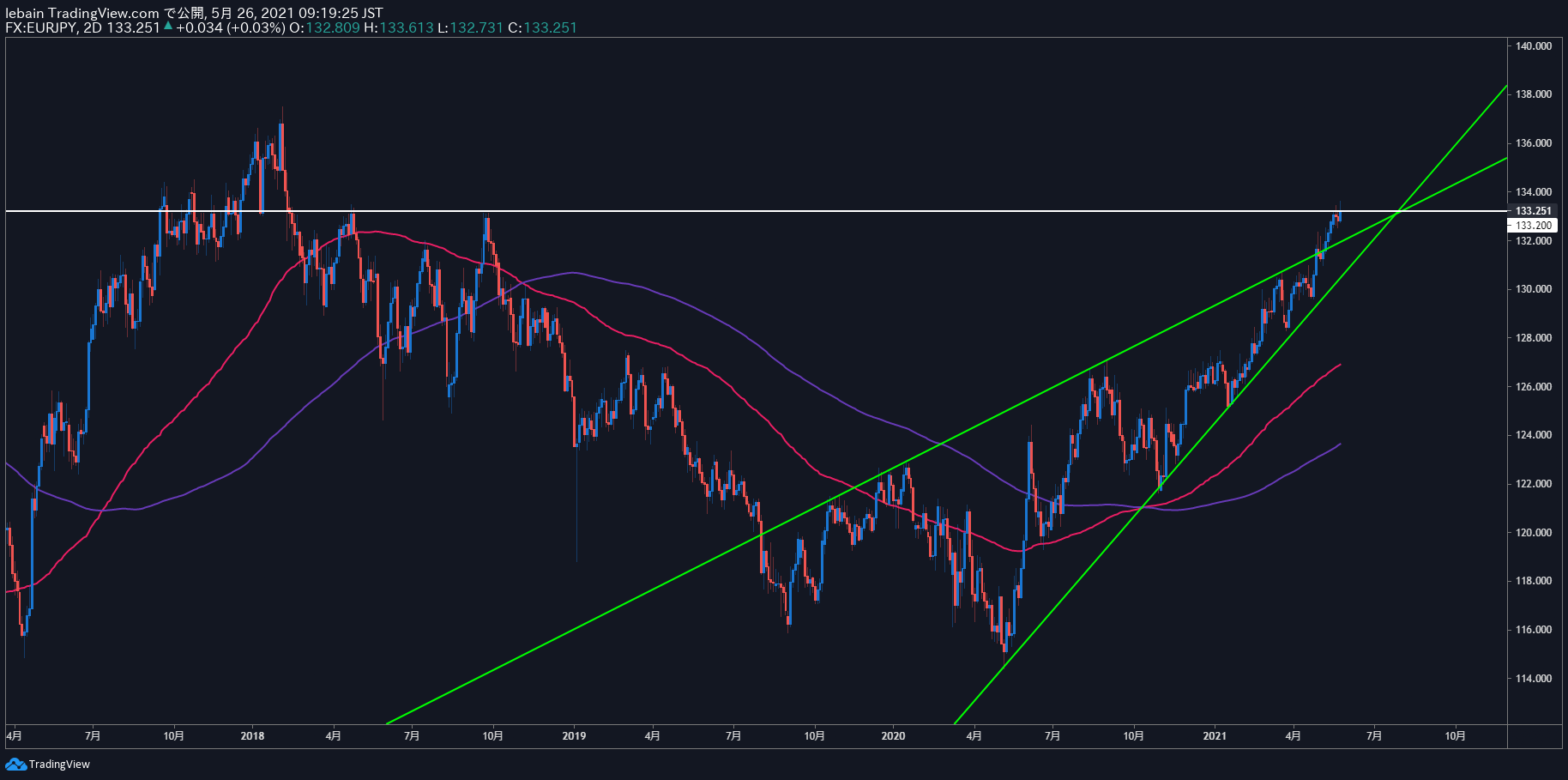
Task: Click the 138.000 price axis label
Action: [x=1534, y=94]
